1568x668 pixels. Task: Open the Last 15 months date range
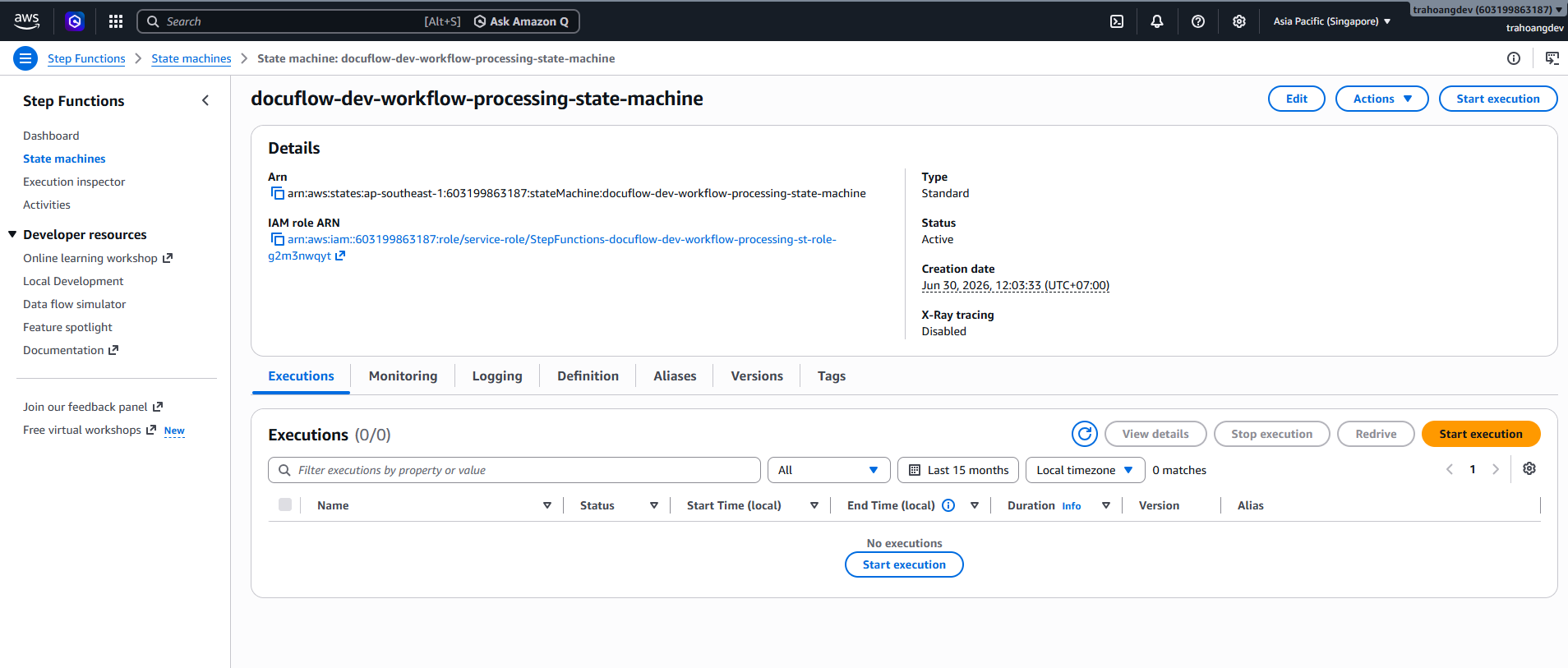pyautogui.click(x=958, y=470)
